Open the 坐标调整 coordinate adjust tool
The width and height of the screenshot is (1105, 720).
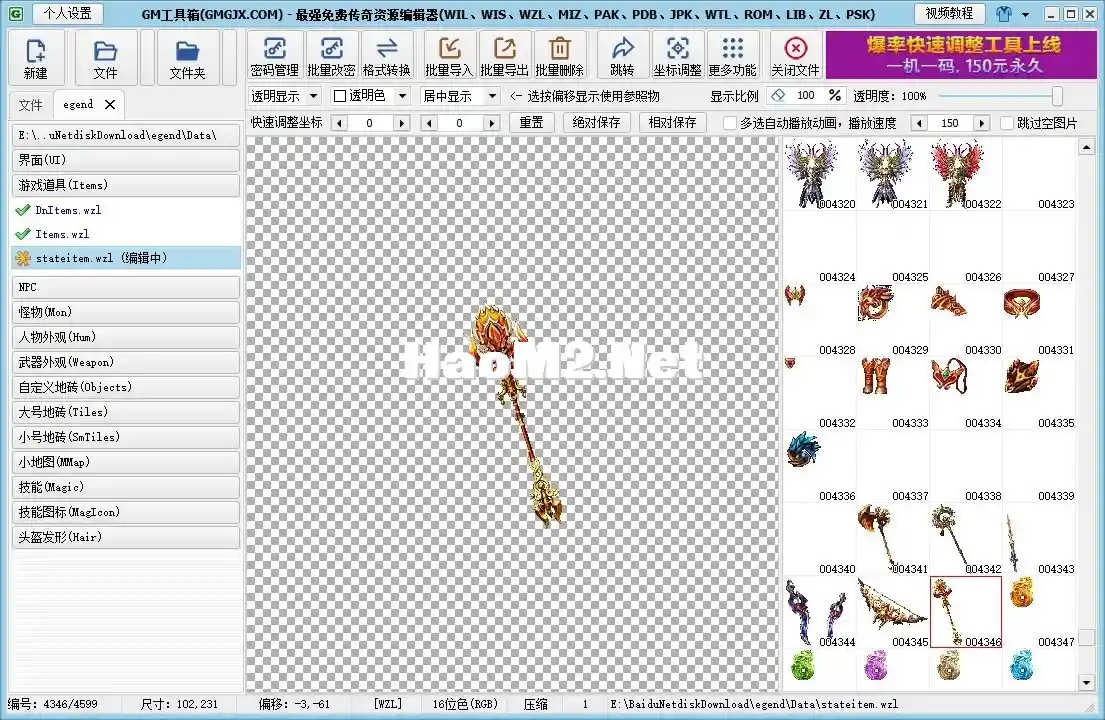677,56
